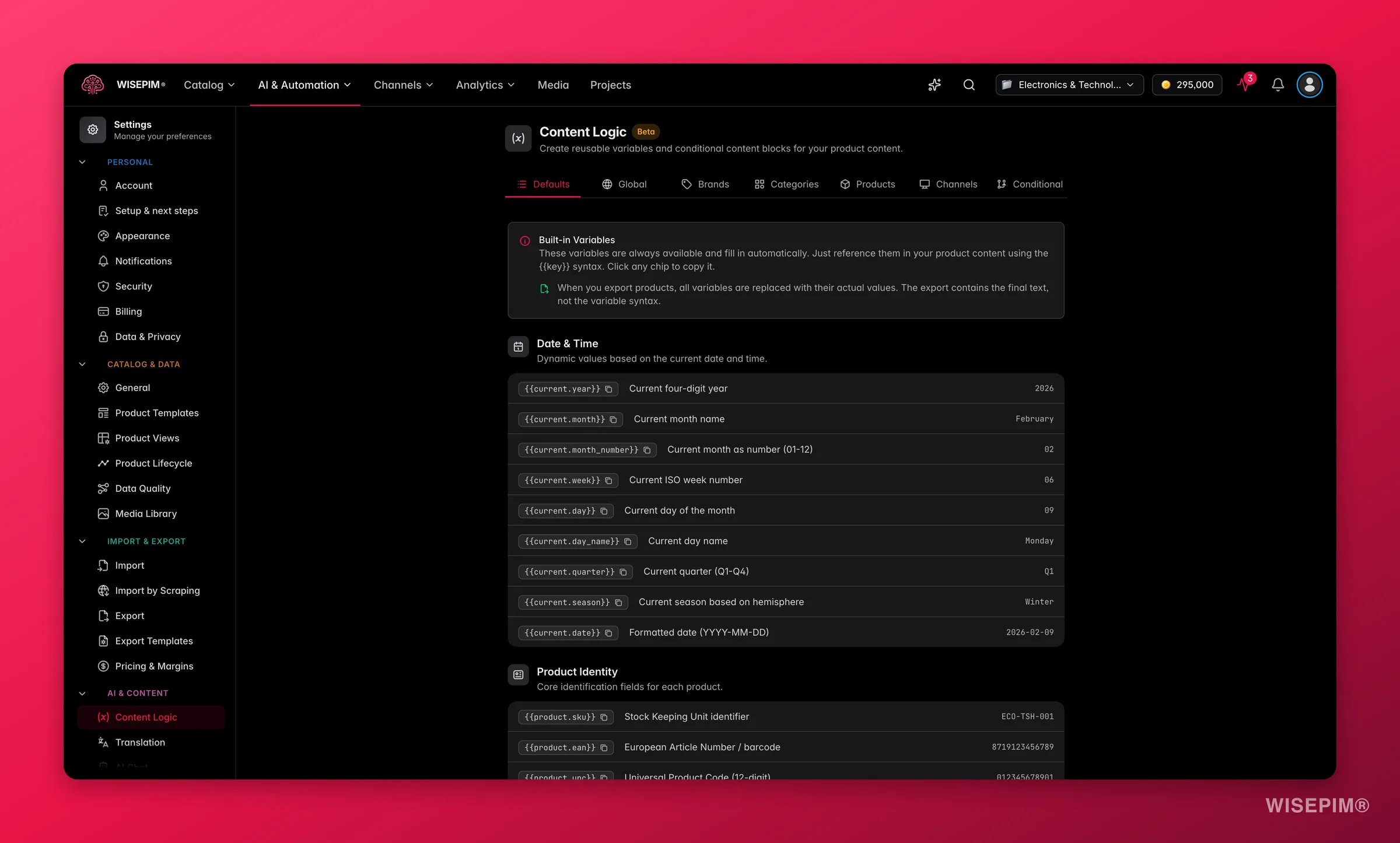
Task: Copy the {{current.date}} variable chip
Action: pyautogui.click(x=568, y=632)
